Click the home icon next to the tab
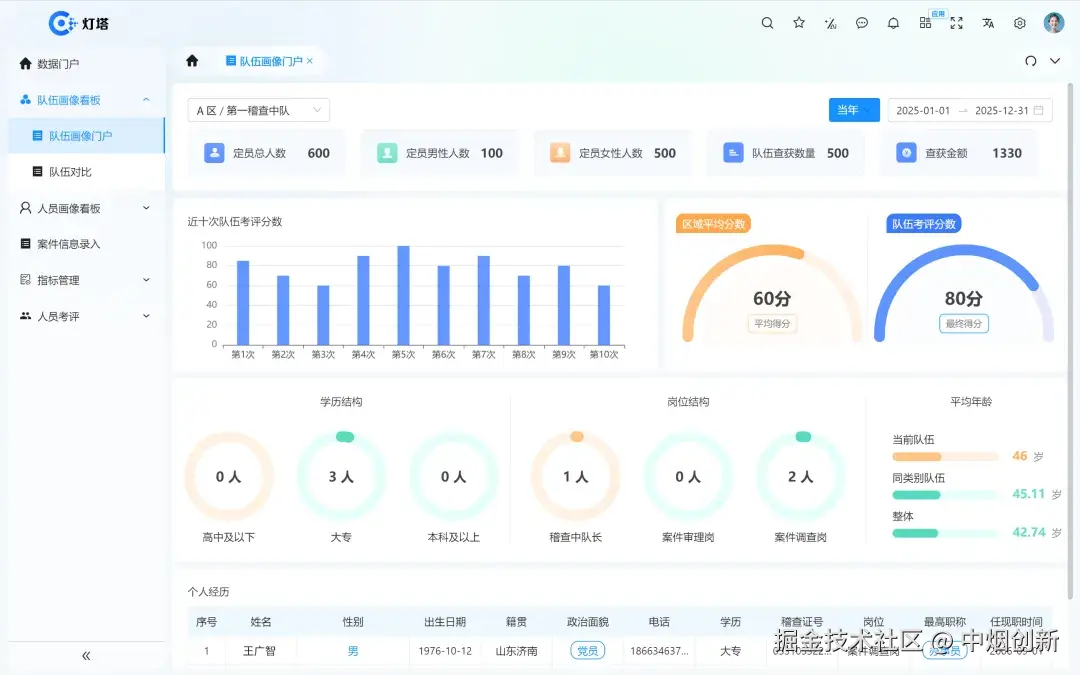 (191, 61)
